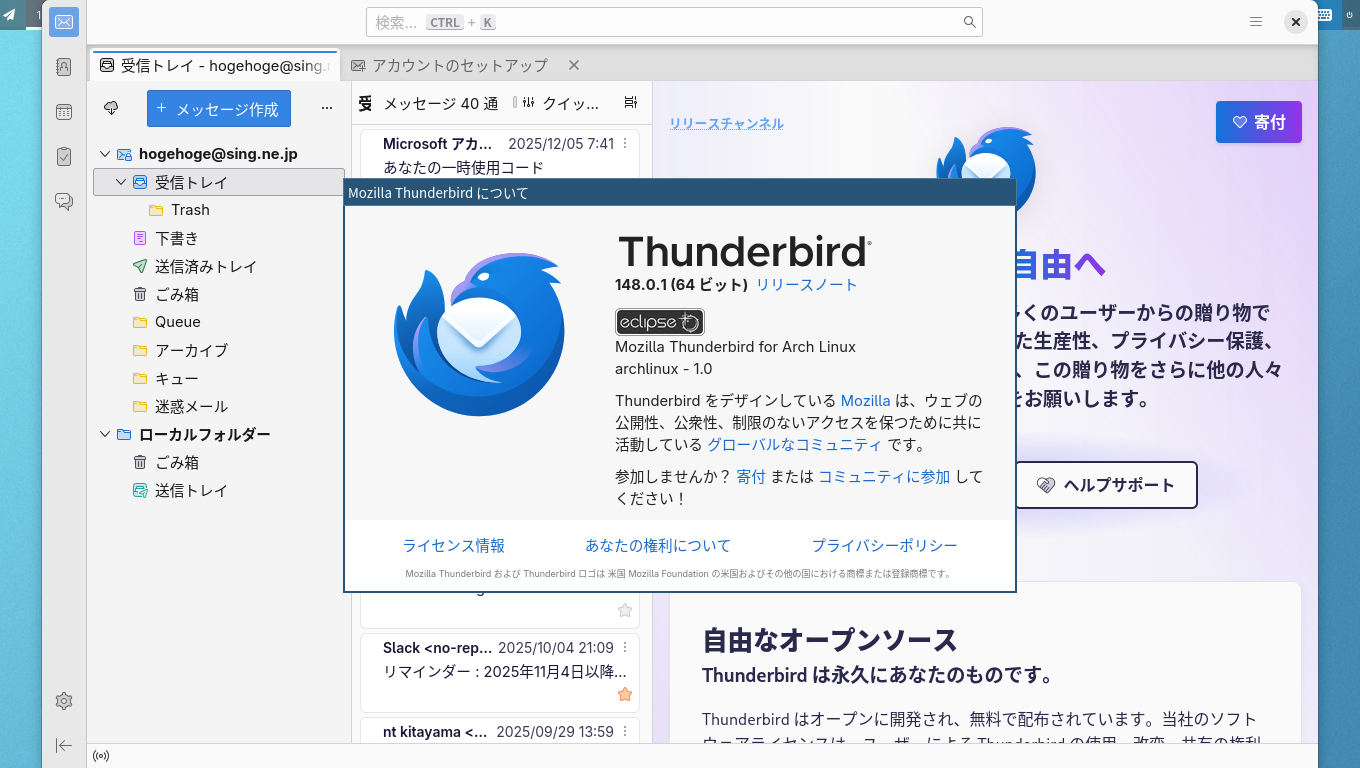The width and height of the screenshot is (1360, 768).
Task: Open more options for the Slack message
Action: point(626,648)
